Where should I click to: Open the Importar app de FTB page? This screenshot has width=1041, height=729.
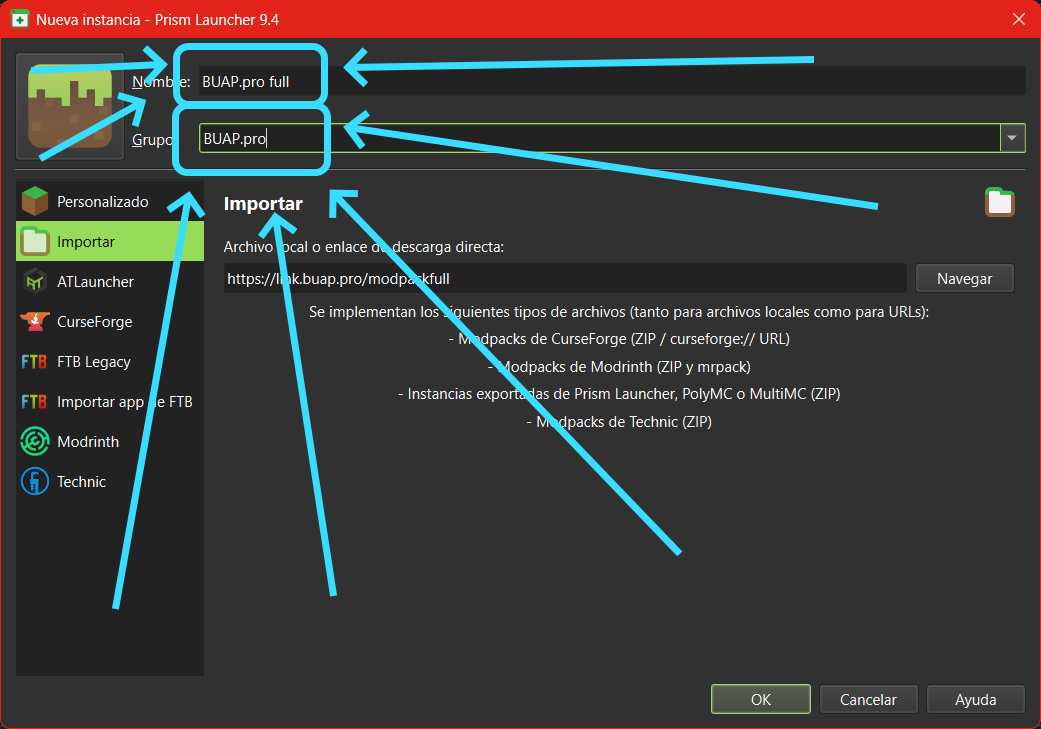point(124,402)
